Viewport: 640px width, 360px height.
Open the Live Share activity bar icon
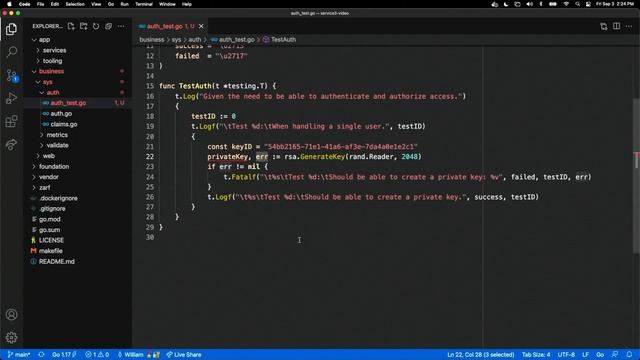(x=11, y=144)
